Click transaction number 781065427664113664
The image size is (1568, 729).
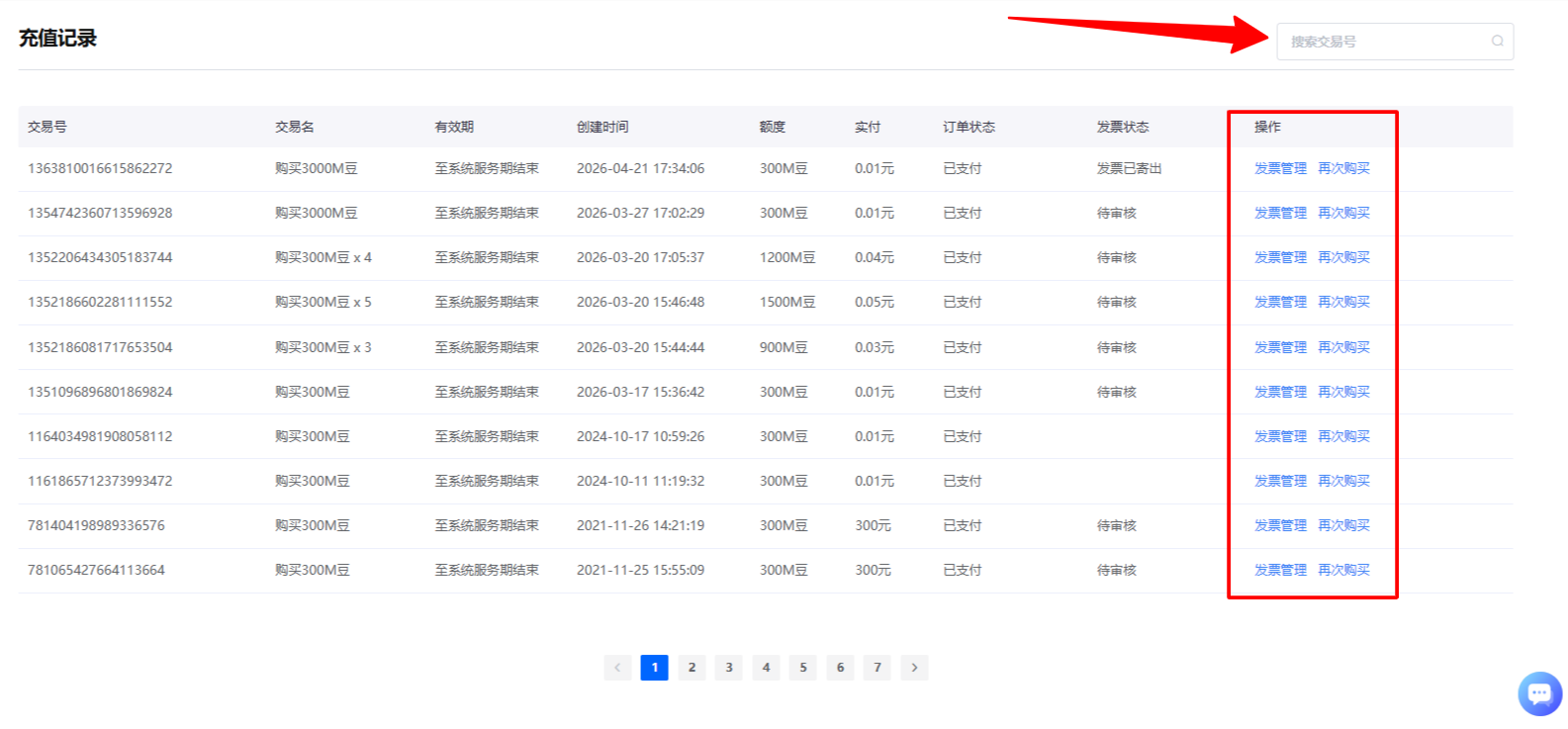coord(96,570)
